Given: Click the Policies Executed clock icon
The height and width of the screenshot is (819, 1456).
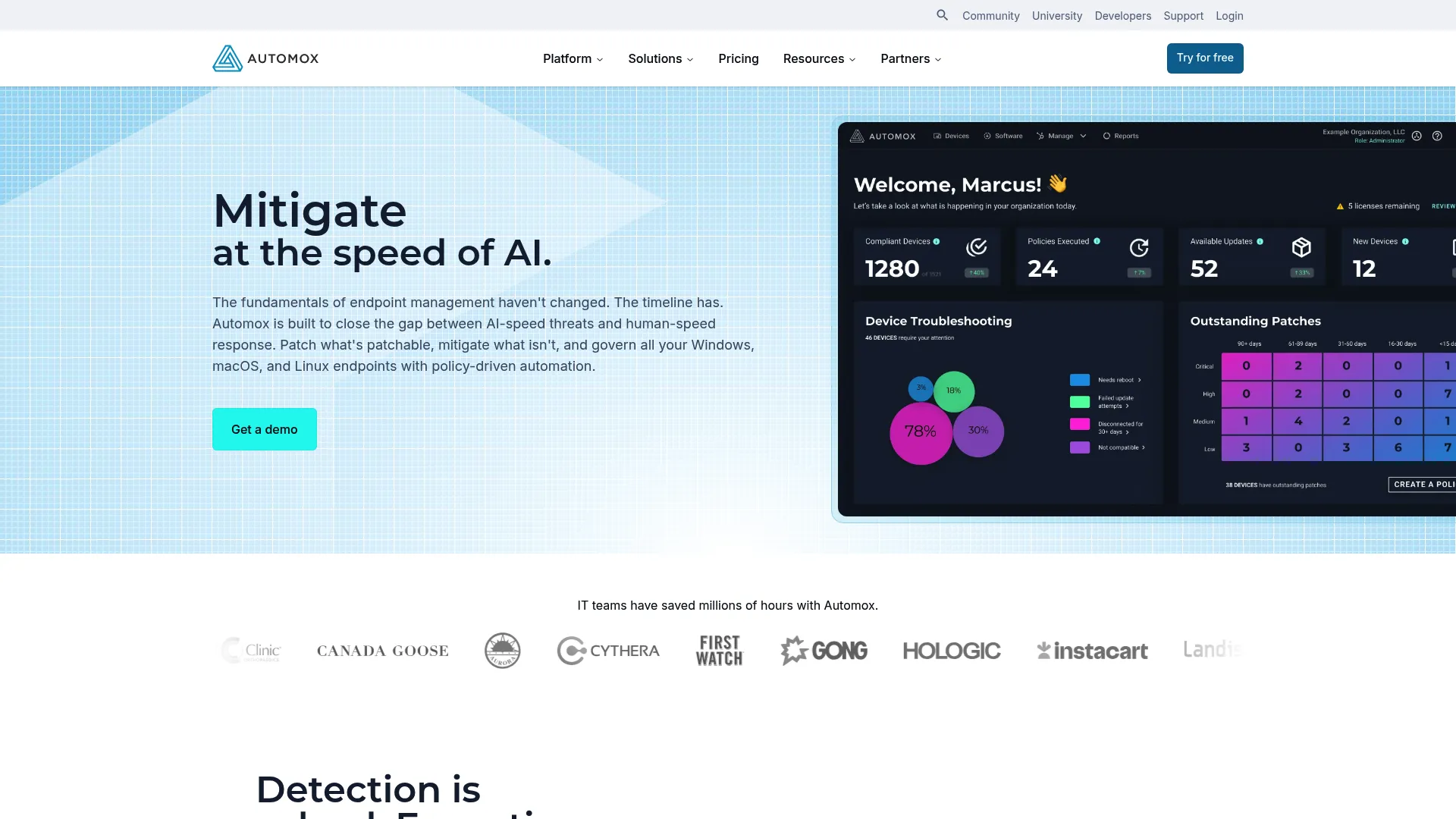Looking at the screenshot, I should point(1139,247).
